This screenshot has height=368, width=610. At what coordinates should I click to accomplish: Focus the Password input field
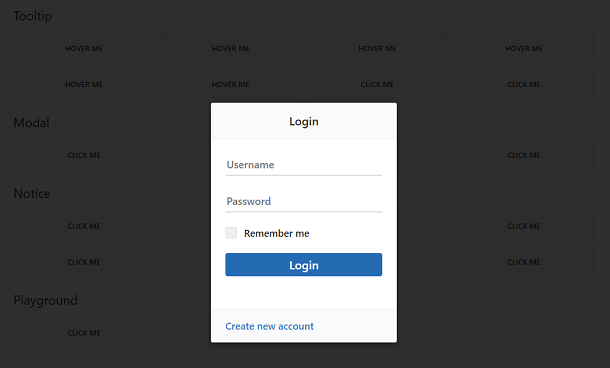(x=303, y=202)
